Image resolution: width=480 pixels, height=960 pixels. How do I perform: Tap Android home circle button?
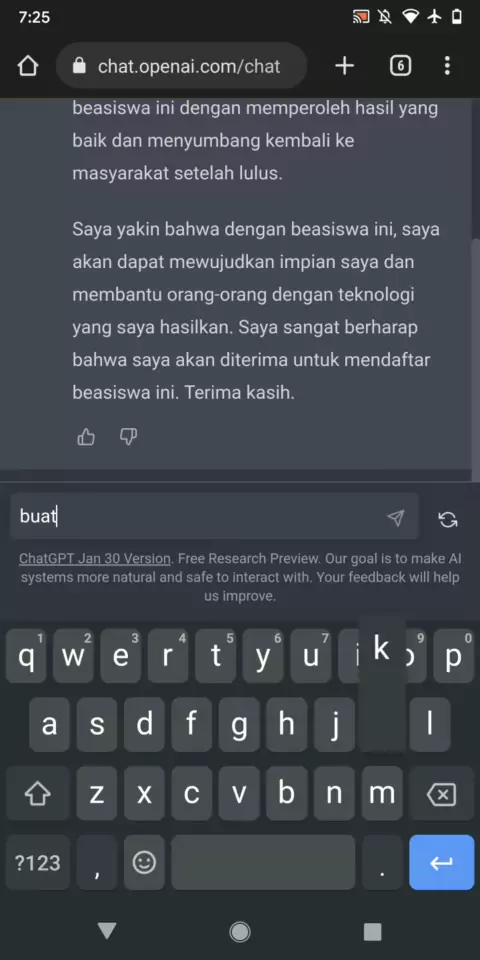(239, 932)
